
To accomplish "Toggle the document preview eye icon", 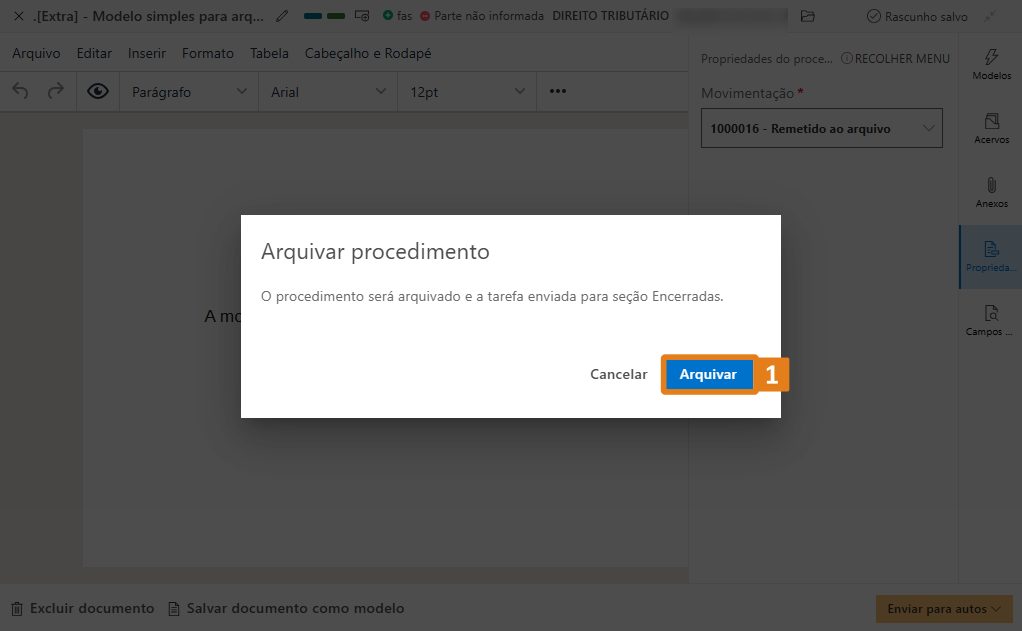I will coord(95,90).
